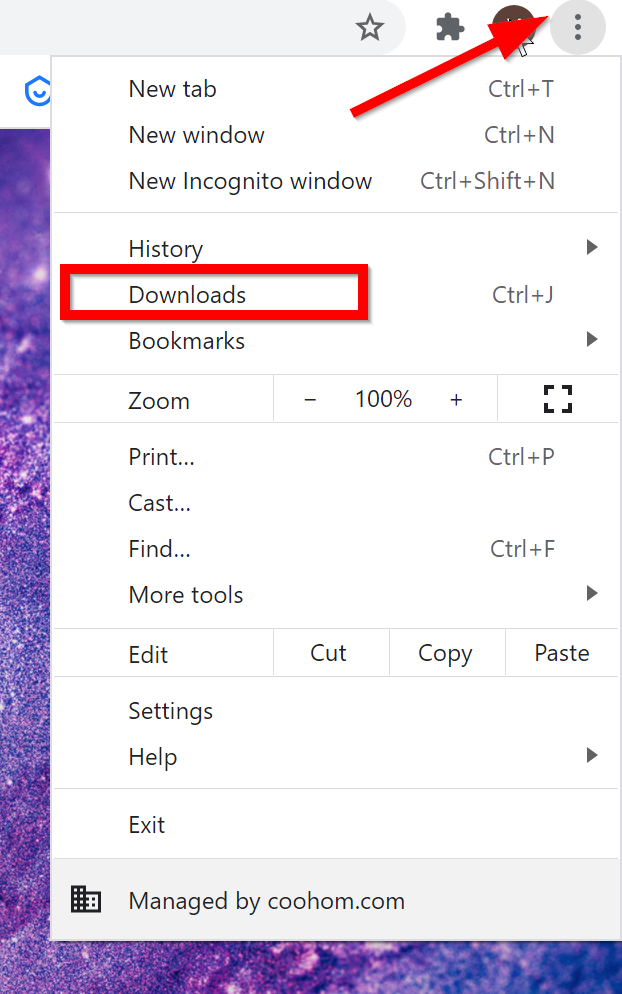Click the managed organization building icon
This screenshot has width=622, height=994.
[86, 899]
